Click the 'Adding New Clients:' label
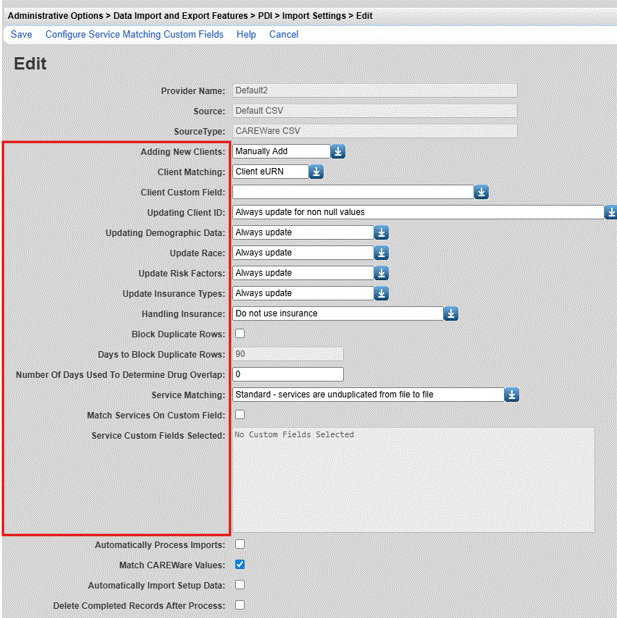Image resolution: width=617 pixels, height=618 pixels. 183,152
